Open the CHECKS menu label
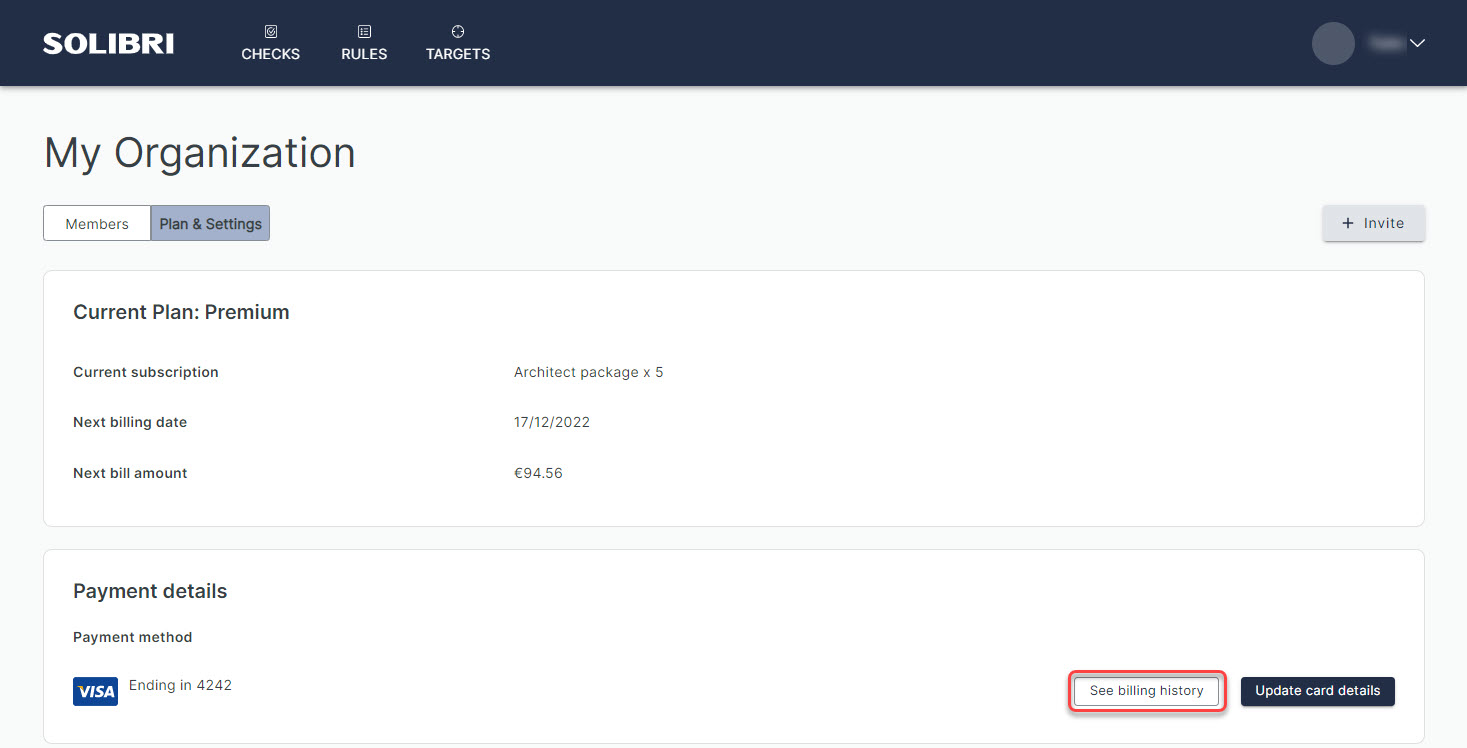The height and width of the screenshot is (748, 1467). (271, 54)
